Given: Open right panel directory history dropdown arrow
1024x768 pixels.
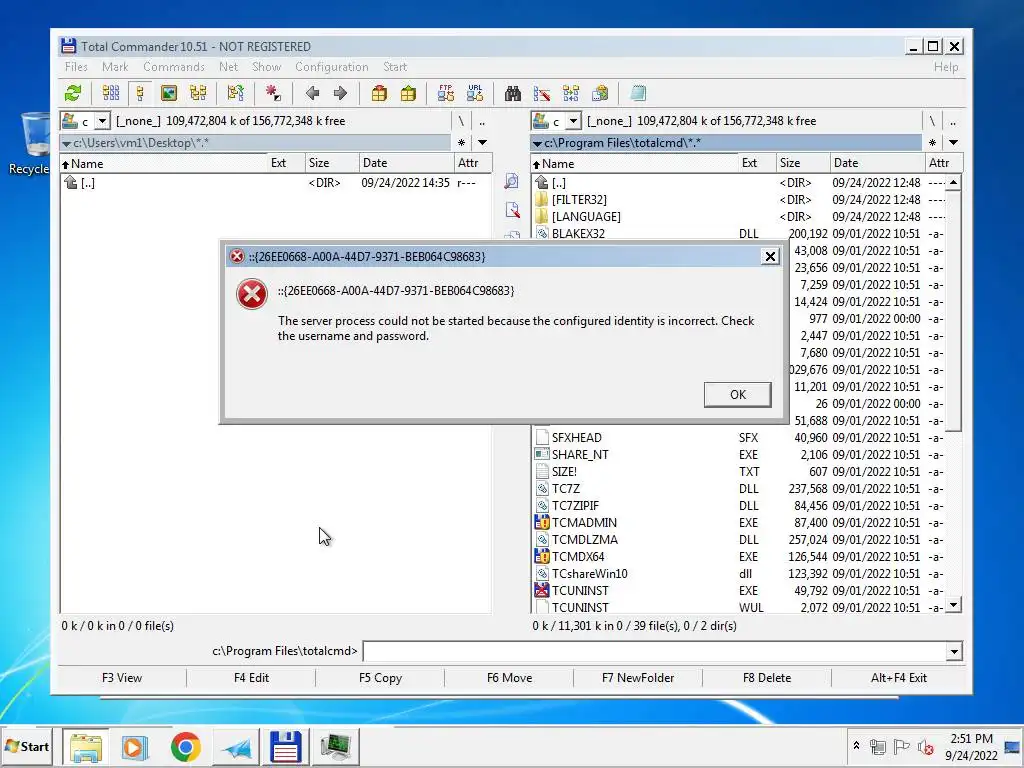Looking at the screenshot, I should [x=953, y=142].
